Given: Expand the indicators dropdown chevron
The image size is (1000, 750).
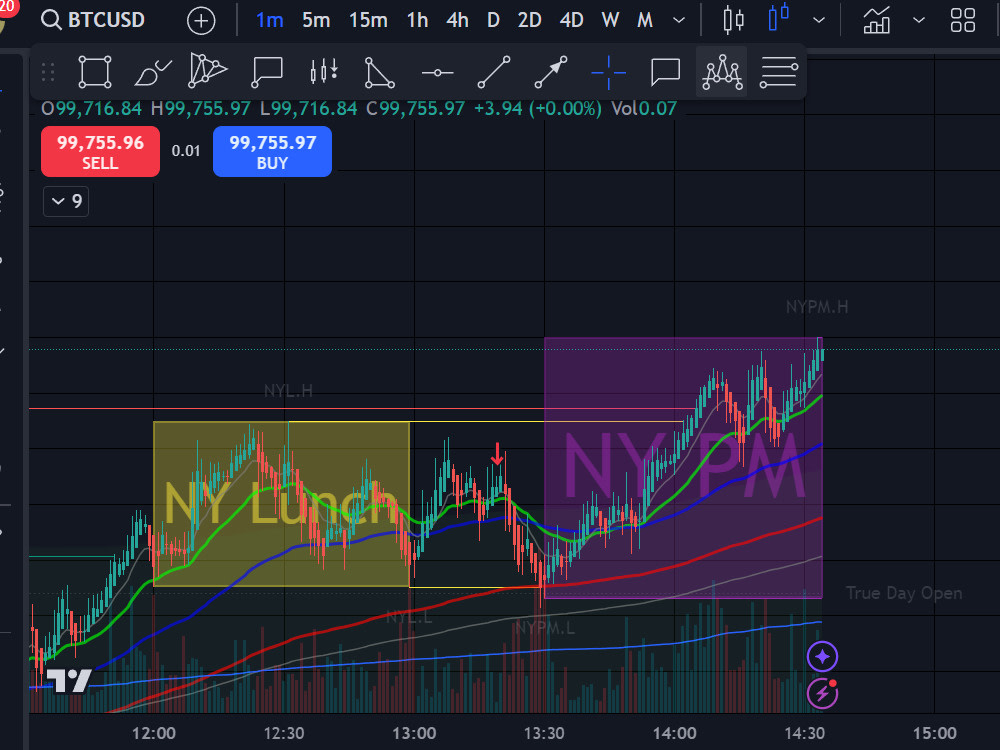Looking at the screenshot, I should click(x=919, y=20).
